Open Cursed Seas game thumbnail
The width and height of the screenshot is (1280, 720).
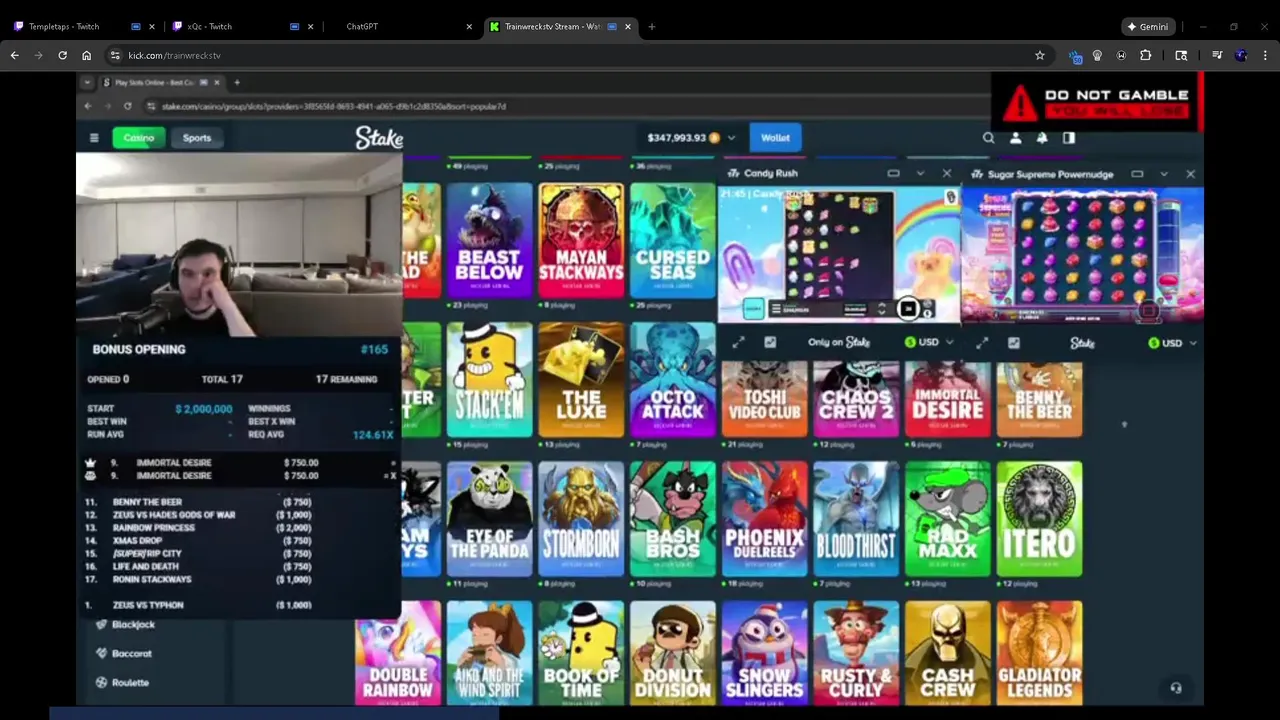pos(673,240)
